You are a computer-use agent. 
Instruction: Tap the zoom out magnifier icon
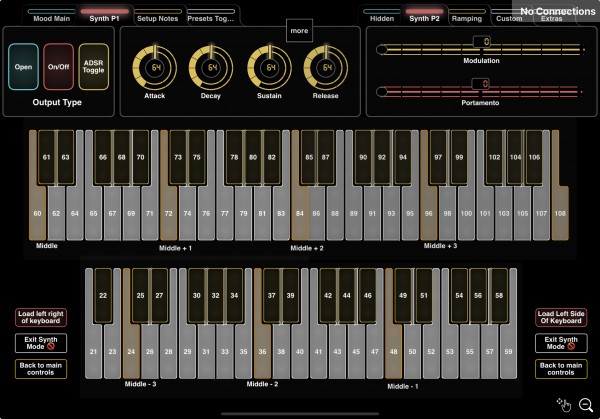tap(586, 405)
